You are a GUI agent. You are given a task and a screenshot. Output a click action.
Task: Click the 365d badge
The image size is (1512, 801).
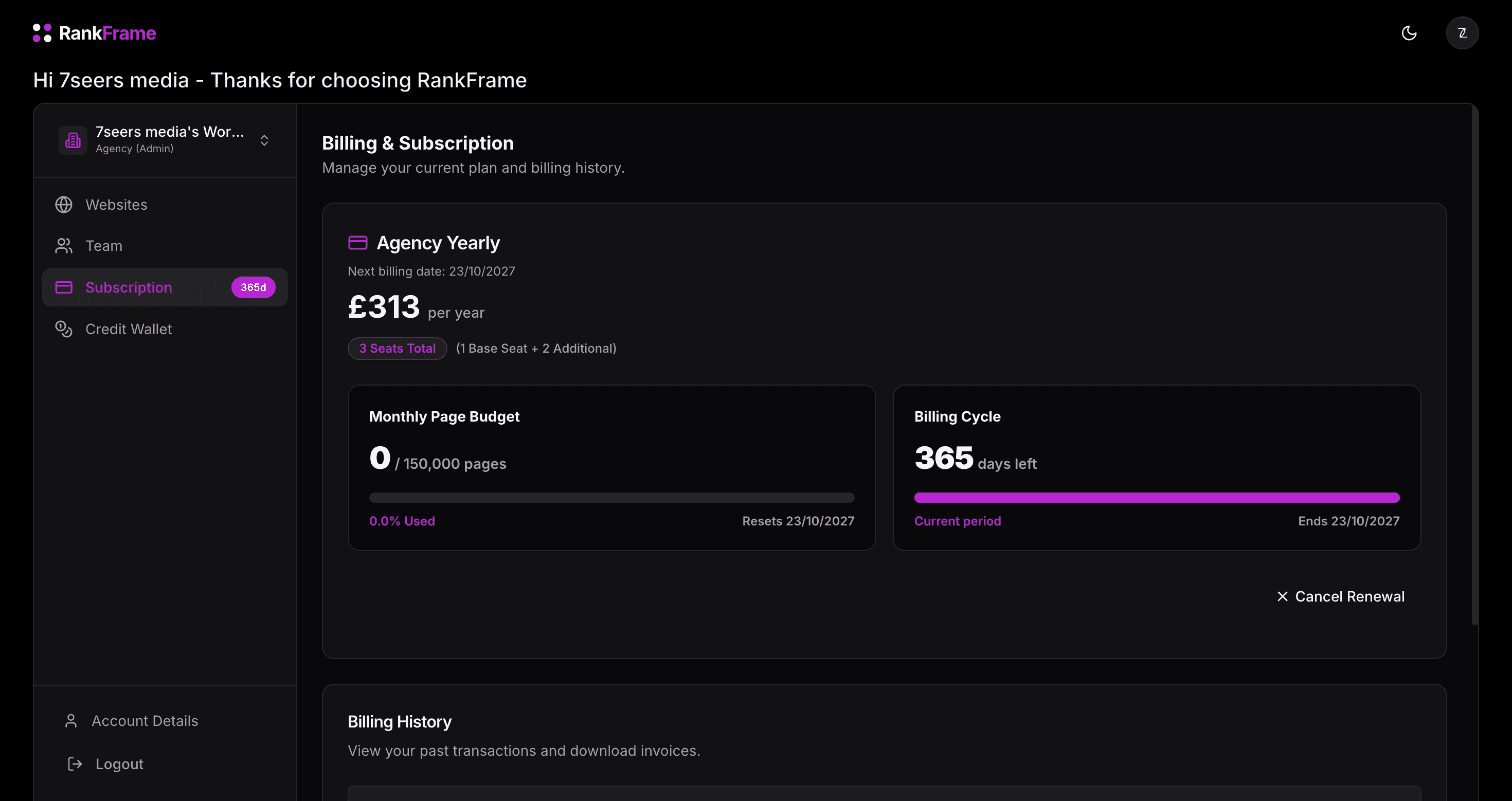(x=253, y=288)
